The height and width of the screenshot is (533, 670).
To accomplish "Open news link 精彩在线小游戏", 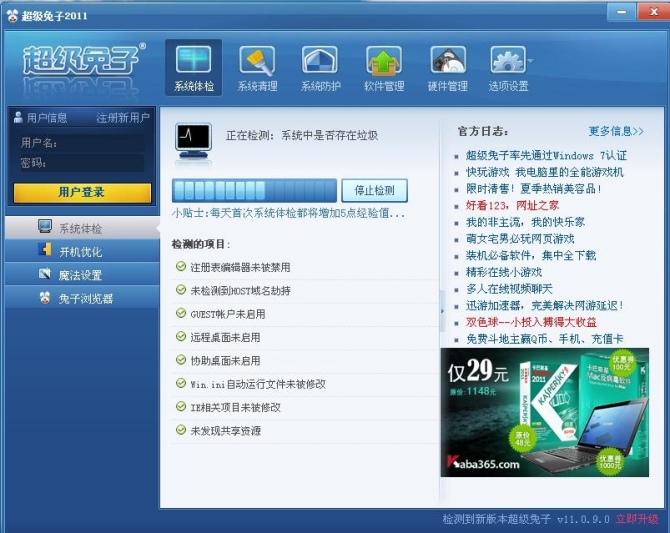I will click(504, 272).
